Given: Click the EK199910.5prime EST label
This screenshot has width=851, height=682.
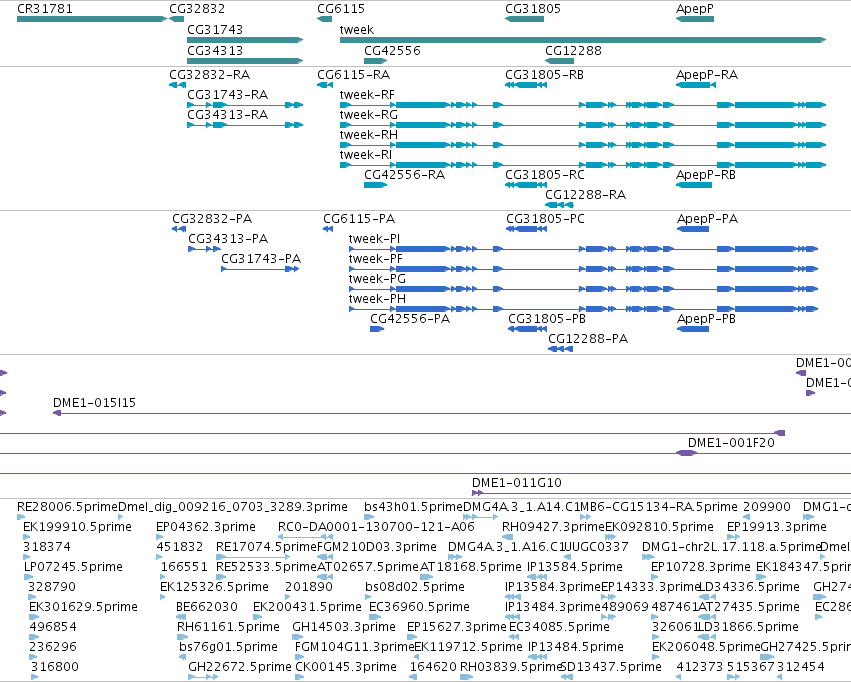Looking at the screenshot, I should point(77,527).
